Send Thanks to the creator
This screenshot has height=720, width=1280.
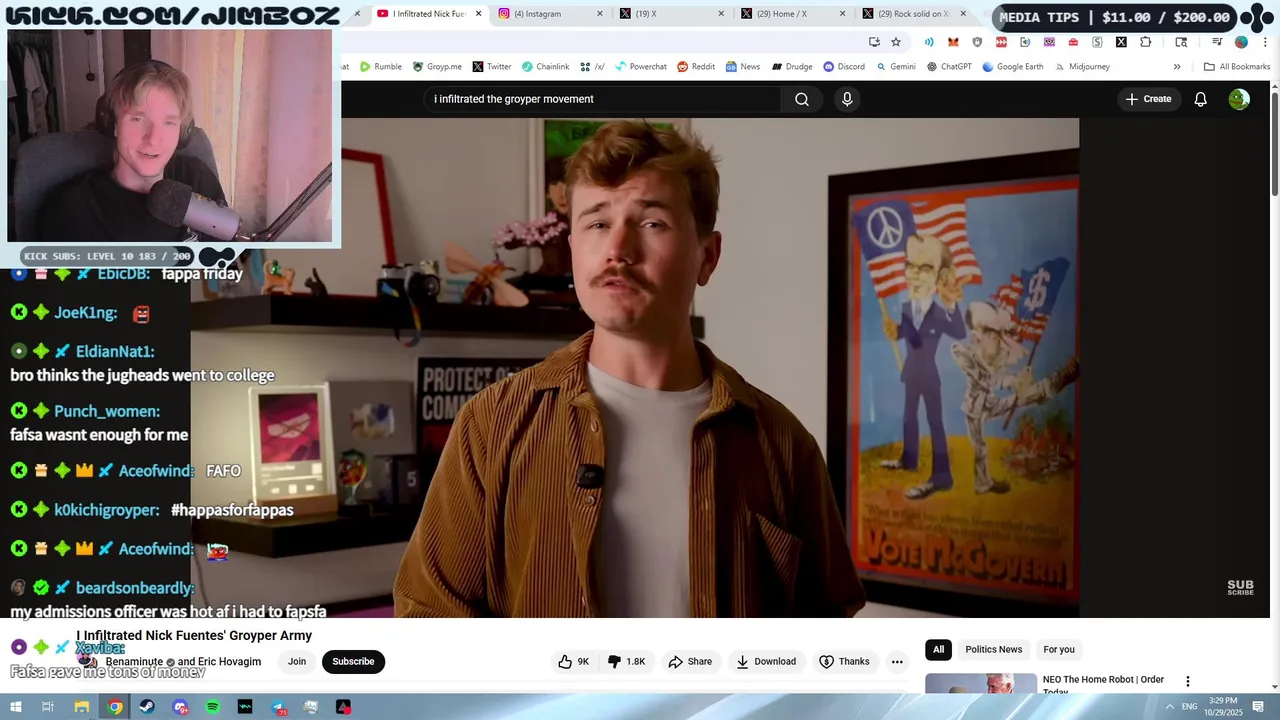[844, 662]
